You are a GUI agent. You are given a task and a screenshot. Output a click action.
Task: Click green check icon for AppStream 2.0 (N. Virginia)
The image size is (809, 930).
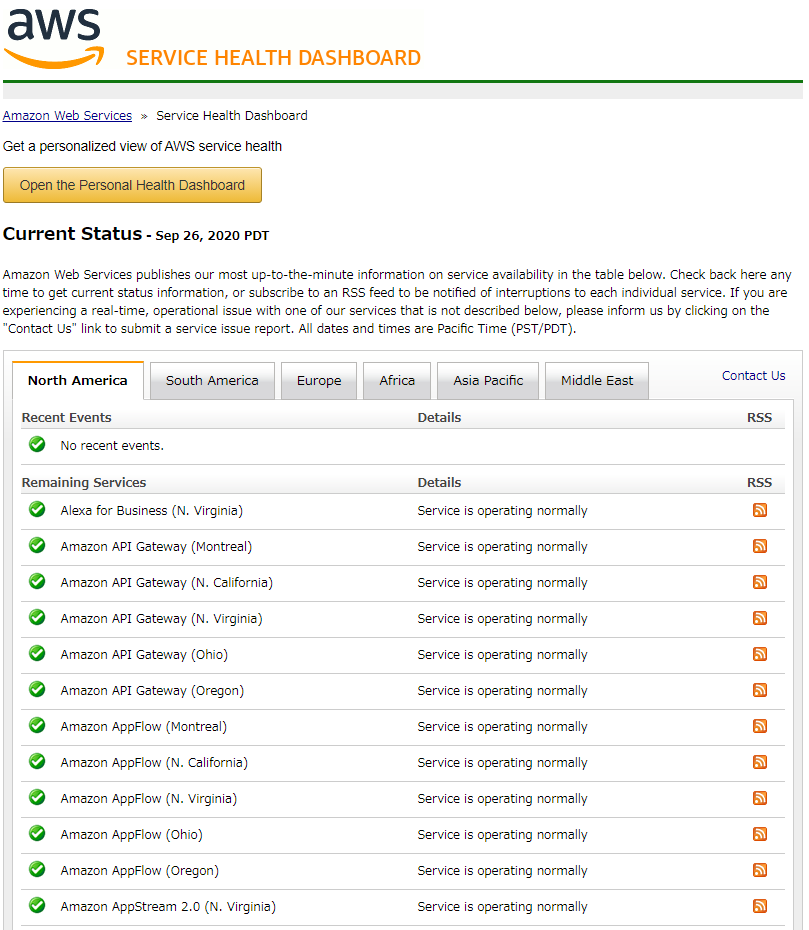(x=37, y=905)
